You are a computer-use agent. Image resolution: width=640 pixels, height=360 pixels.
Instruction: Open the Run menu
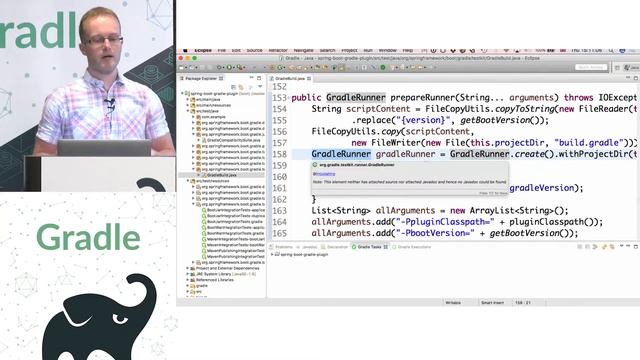[368, 50]
